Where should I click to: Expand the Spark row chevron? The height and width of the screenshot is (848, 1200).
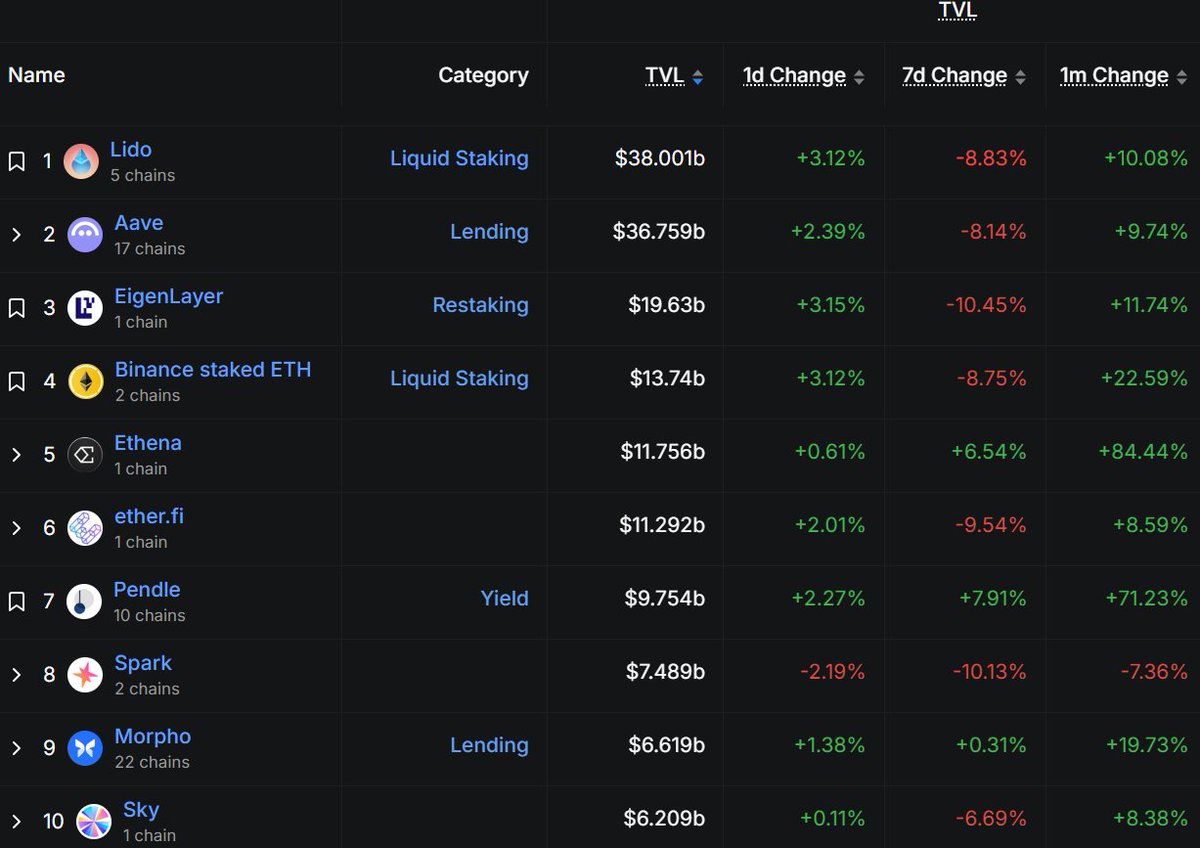click(x=16, y=675)
